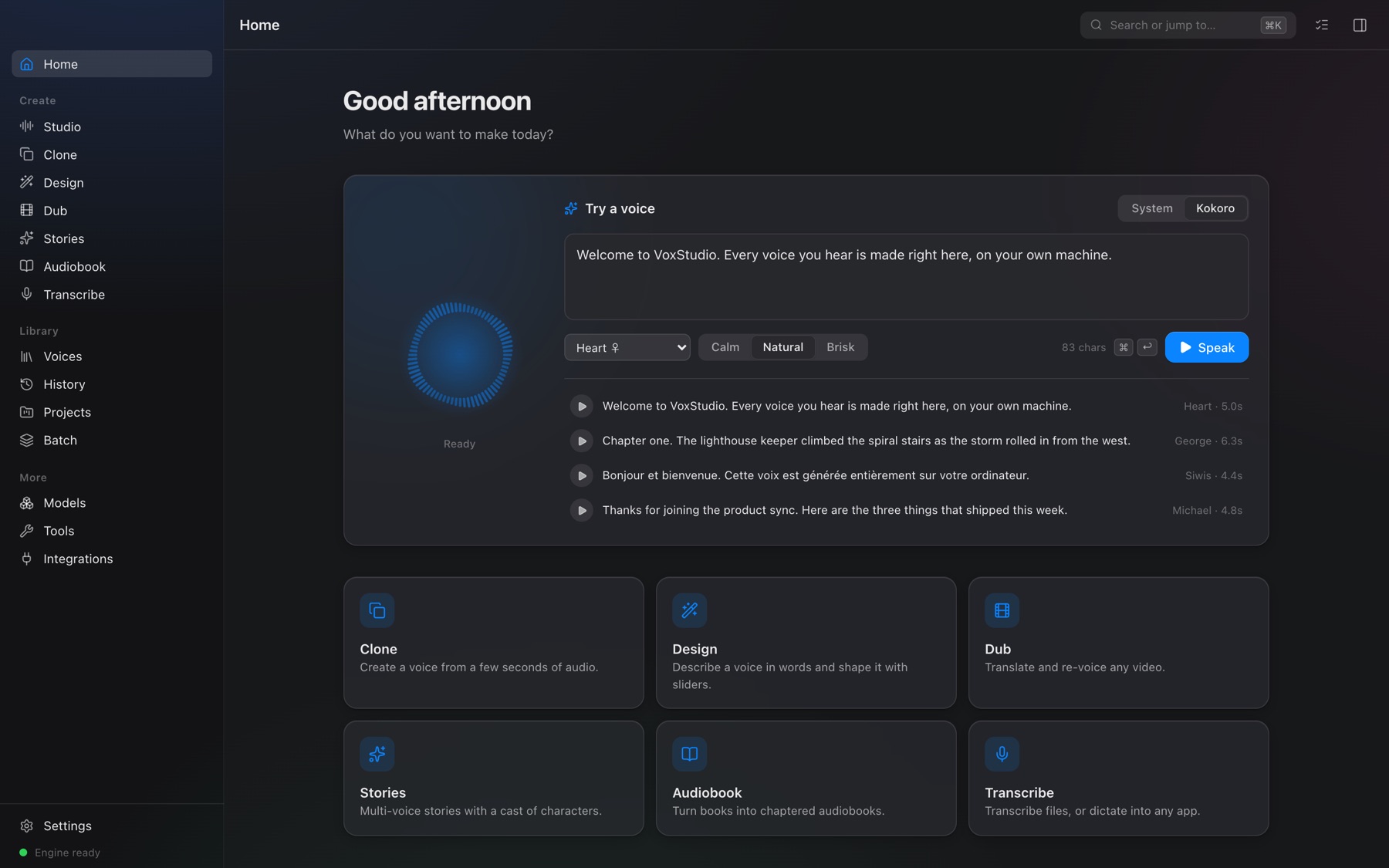The image size is (1389, 868).
Task: Click the Search or jump to field
Action: tap(1188, 25)
